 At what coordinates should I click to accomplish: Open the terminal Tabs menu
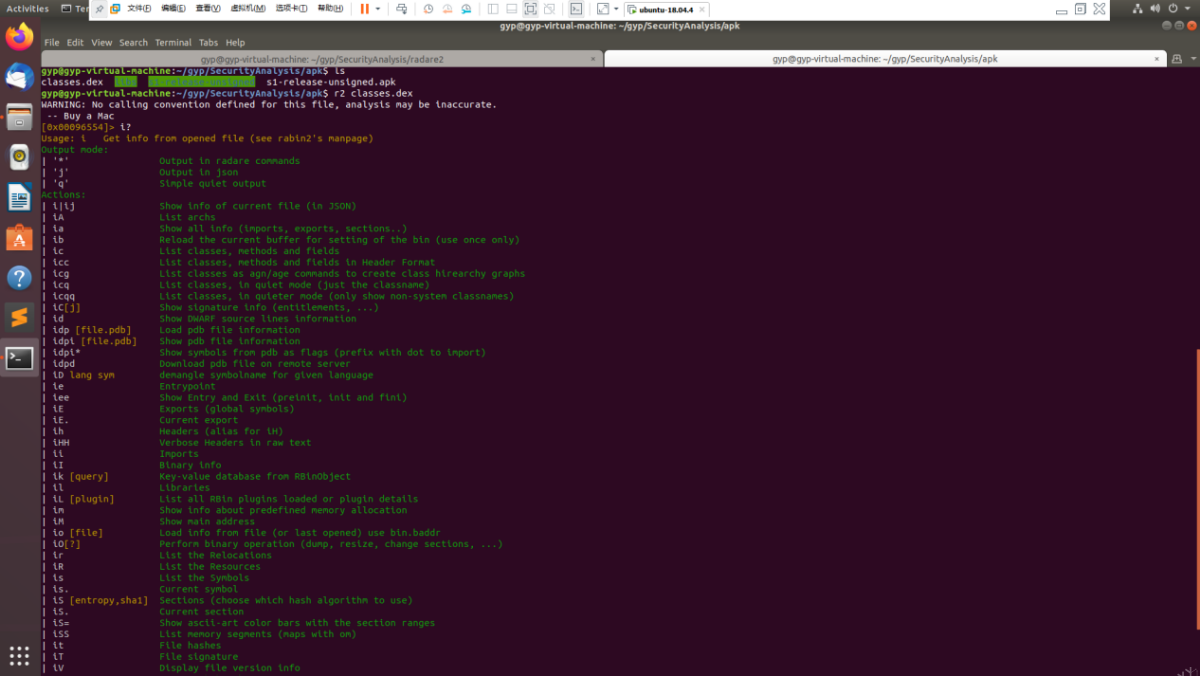[x=208, y=43]
